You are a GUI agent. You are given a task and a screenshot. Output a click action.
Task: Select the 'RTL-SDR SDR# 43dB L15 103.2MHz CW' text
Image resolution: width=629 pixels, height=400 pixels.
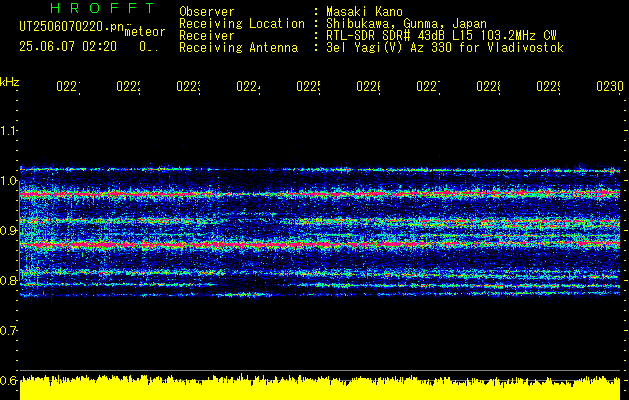tap(441, 36)
